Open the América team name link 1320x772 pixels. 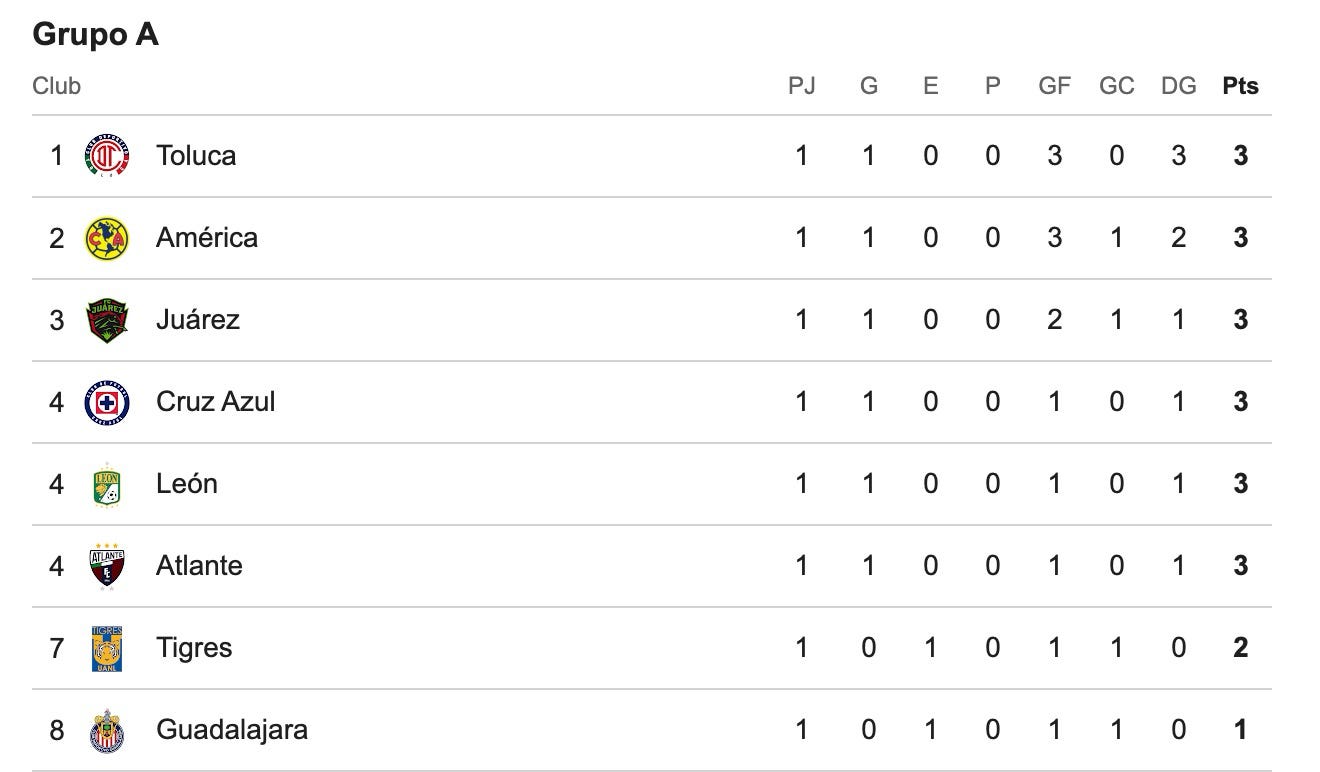pos(207,238)
